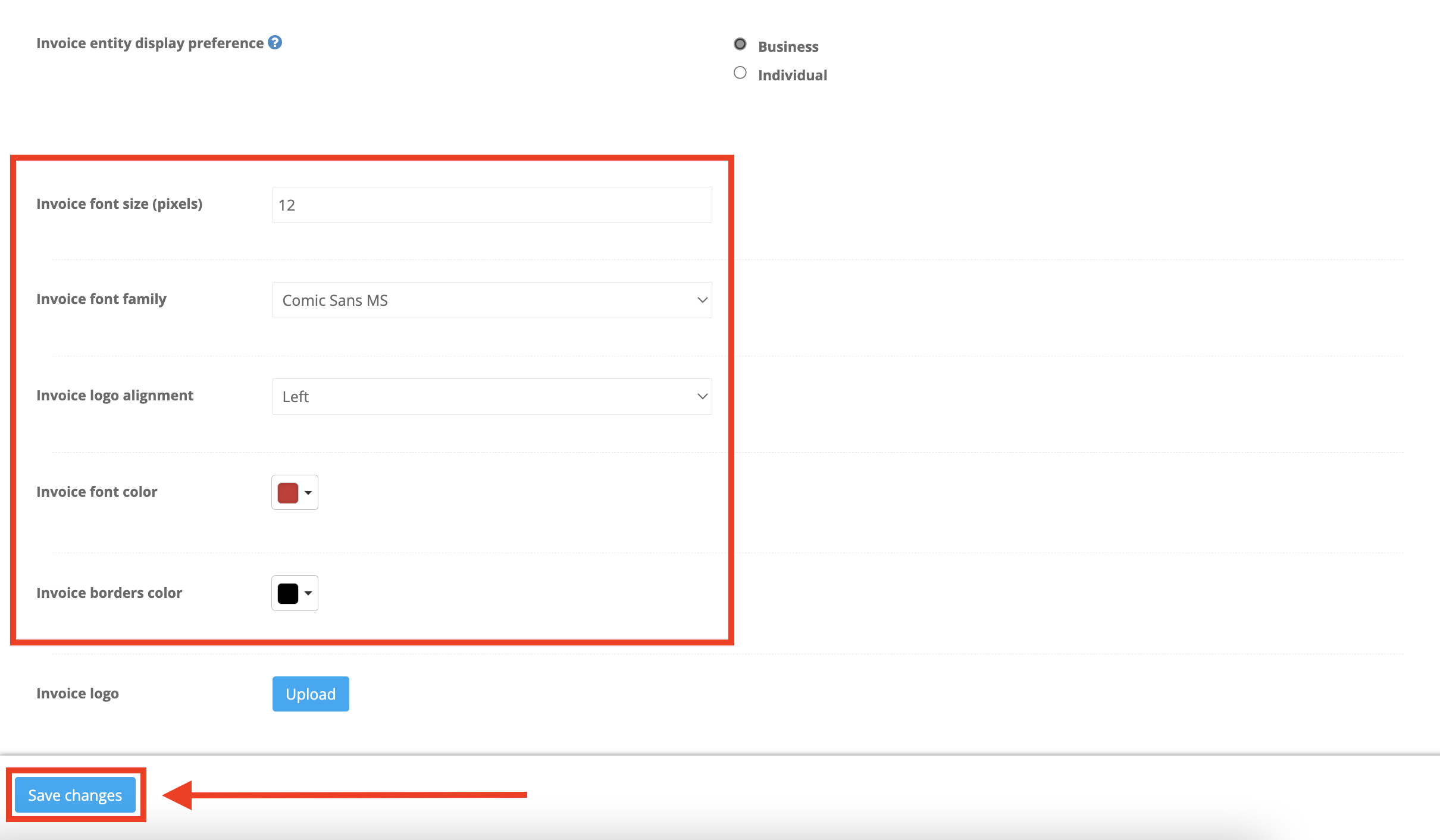Click the Invoice entity display preference label

tap(150, 43)
